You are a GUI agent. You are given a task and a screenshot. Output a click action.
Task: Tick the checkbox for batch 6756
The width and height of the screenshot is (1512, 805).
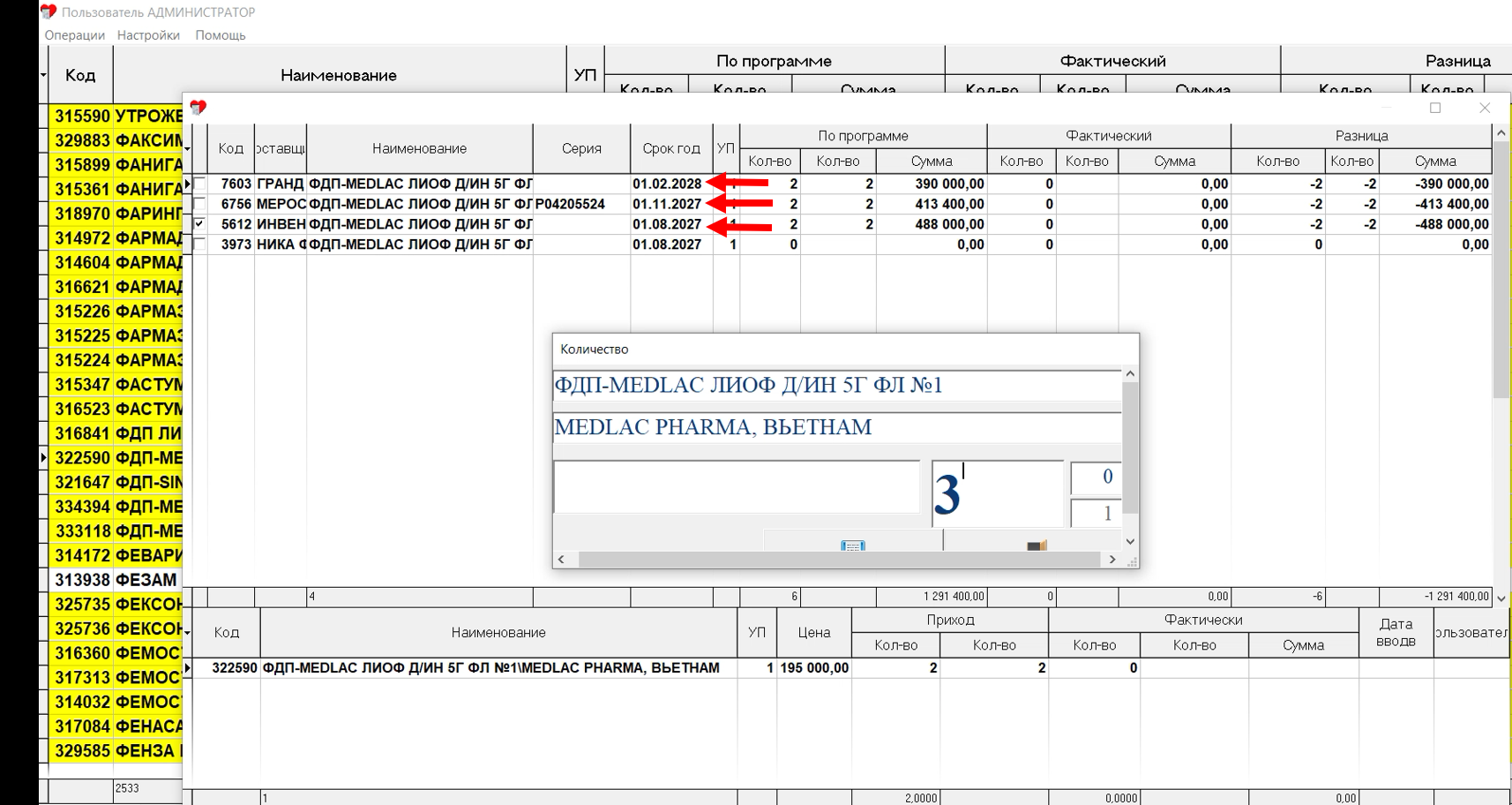click(x=200, y=204)
